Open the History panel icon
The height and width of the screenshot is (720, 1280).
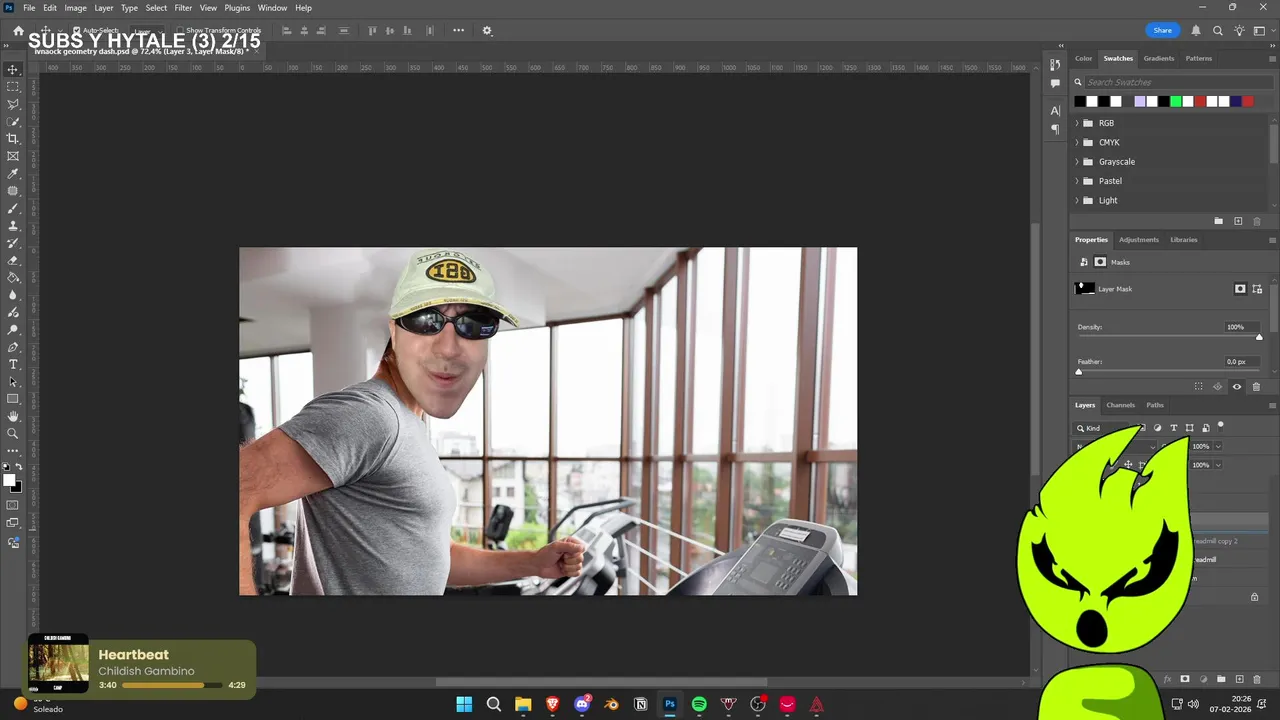[x=1055, y=65]
